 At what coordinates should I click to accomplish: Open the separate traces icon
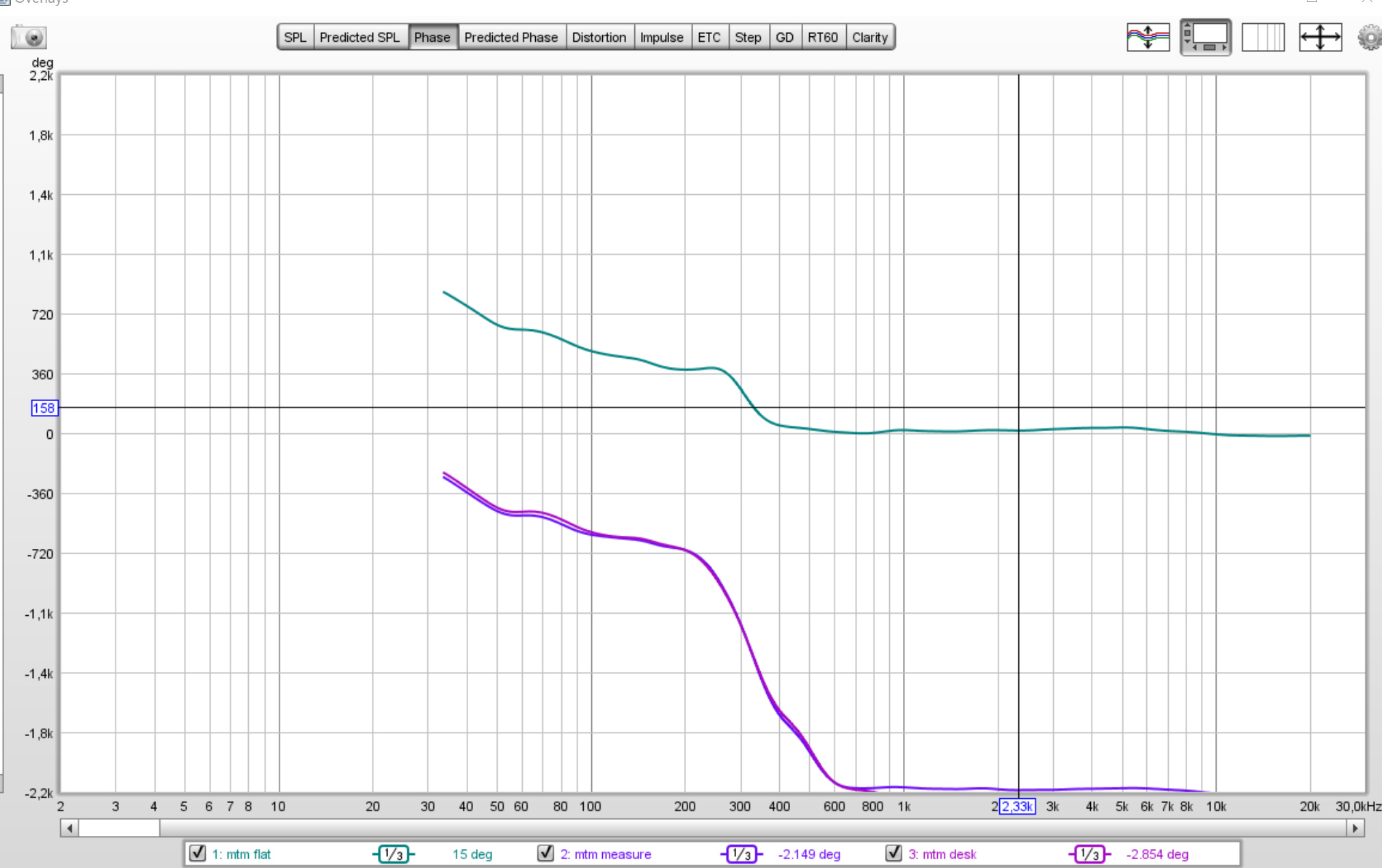1148,37
